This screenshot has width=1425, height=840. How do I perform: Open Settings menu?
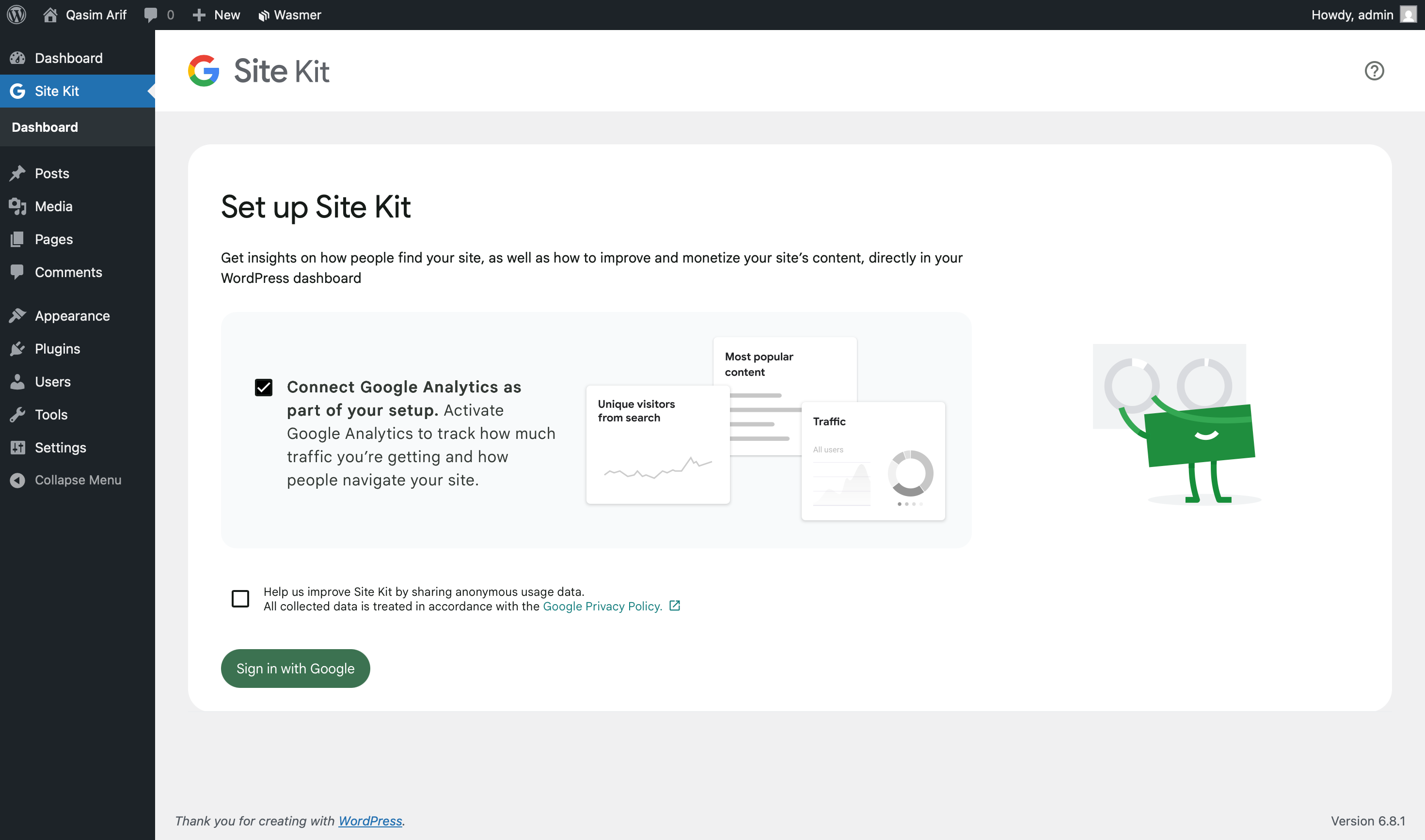(x=78, y=447)
